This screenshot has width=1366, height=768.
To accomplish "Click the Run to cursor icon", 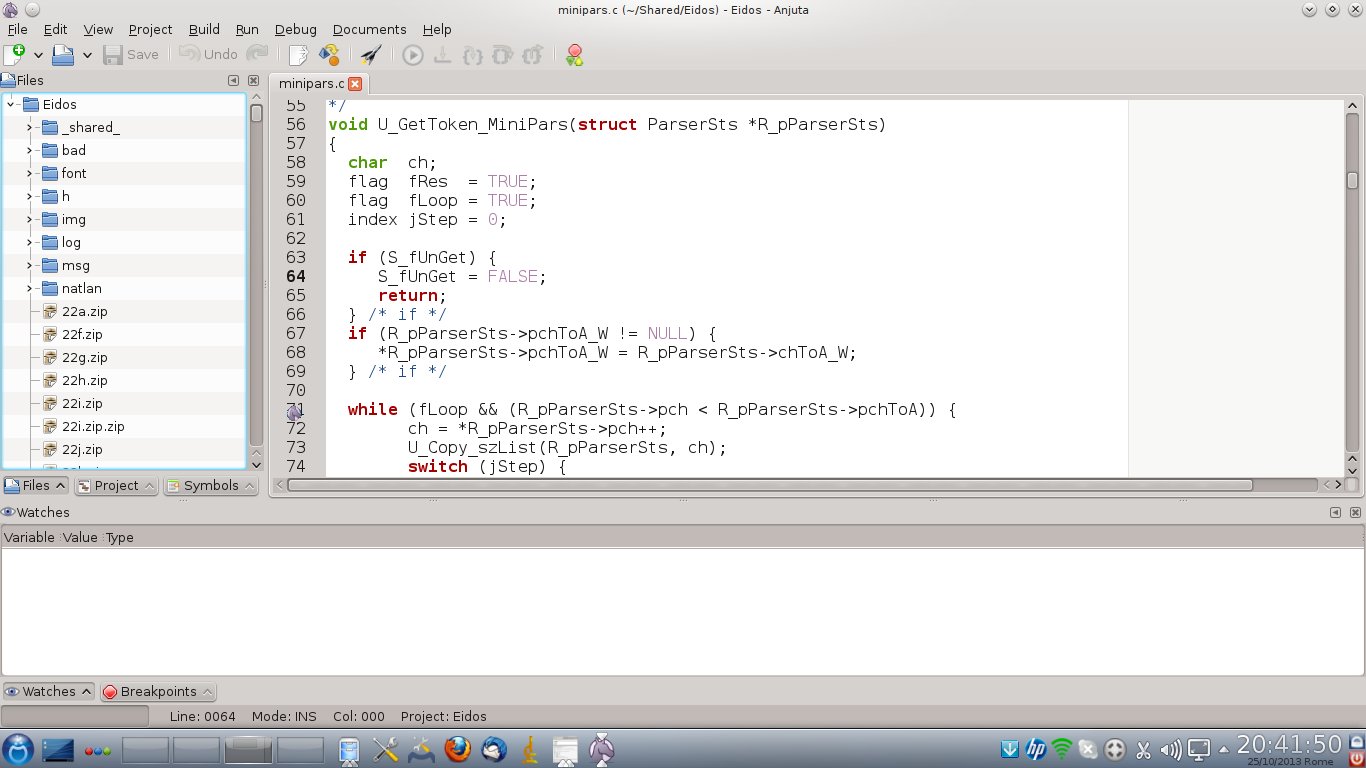I will pyautogui.click(x=442, y=54).
